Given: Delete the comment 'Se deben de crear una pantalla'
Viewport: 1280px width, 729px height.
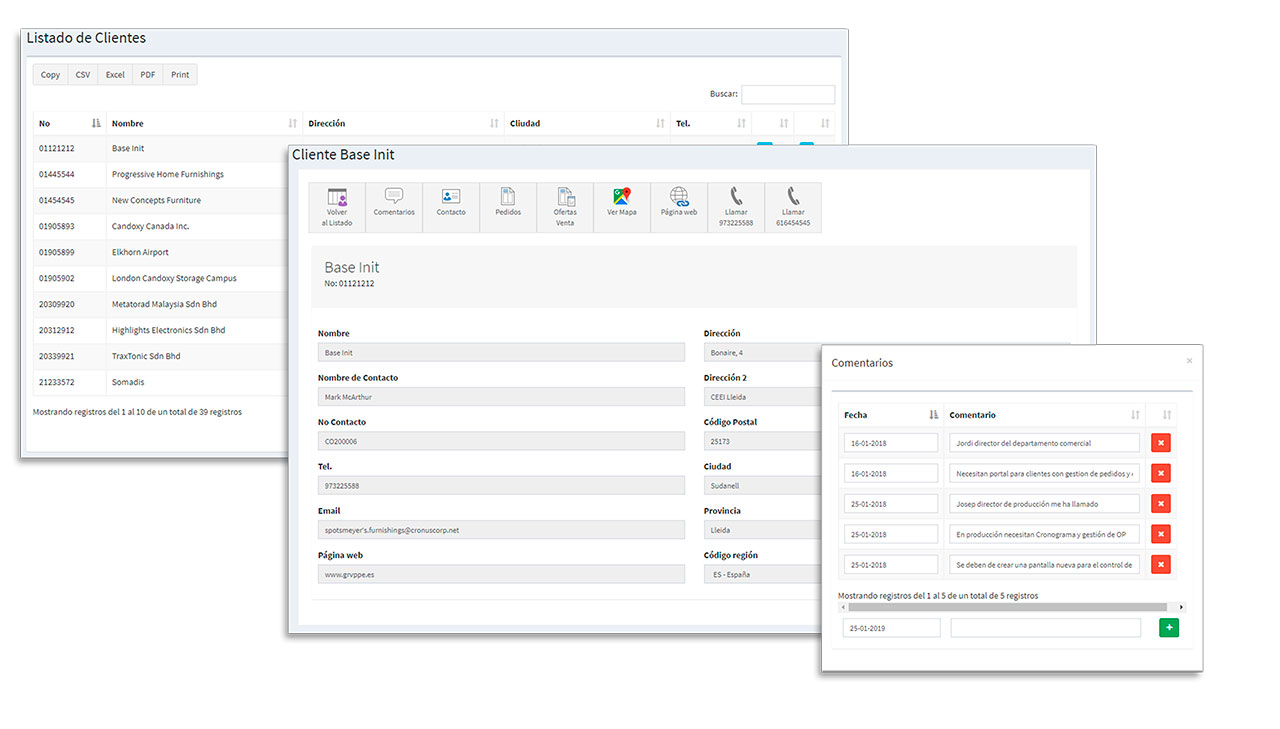Looking at the screenshot, I should click(x=1161, y=565).
